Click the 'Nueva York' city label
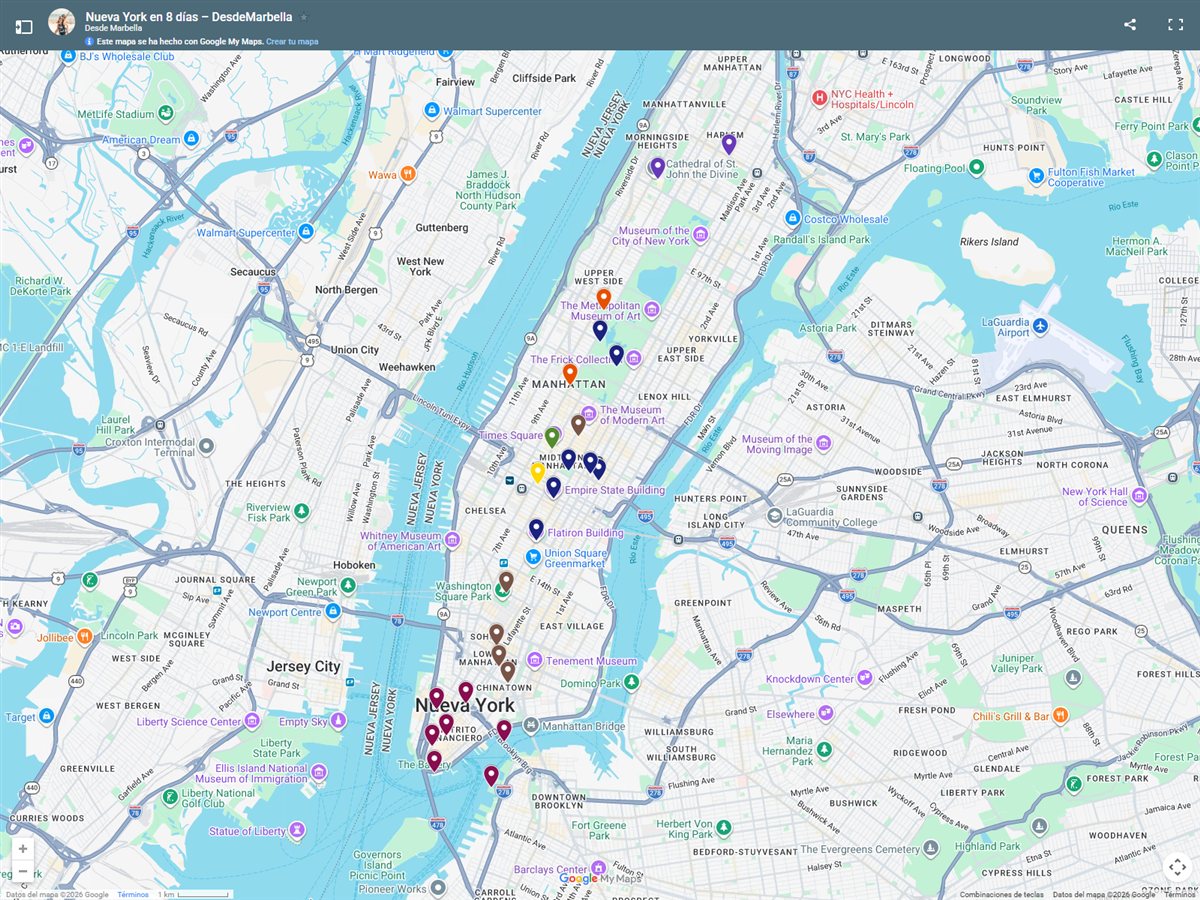 (465, 706)
